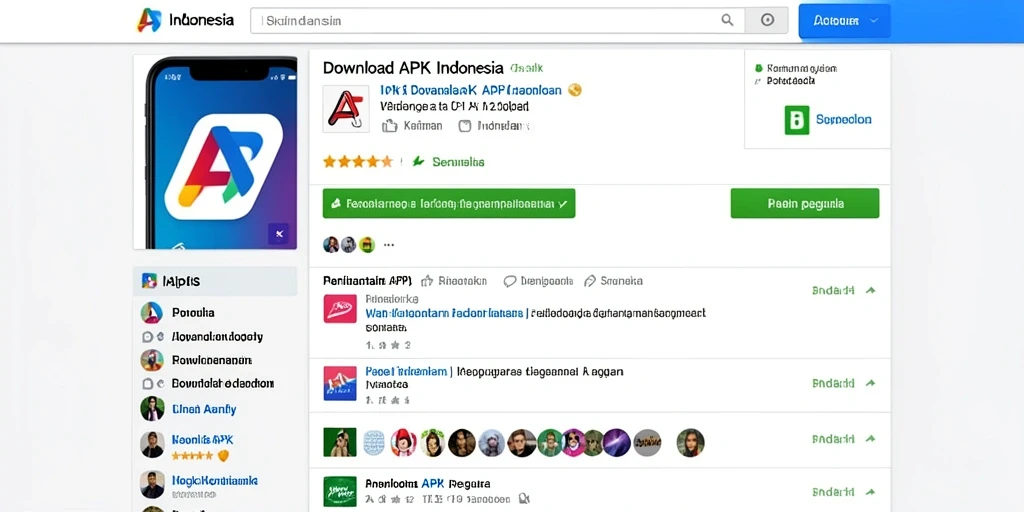The height and width of the screenshot is (512, 1024).
Task: Click the orange shield badge under Noonlia APK
Action: 223,456
